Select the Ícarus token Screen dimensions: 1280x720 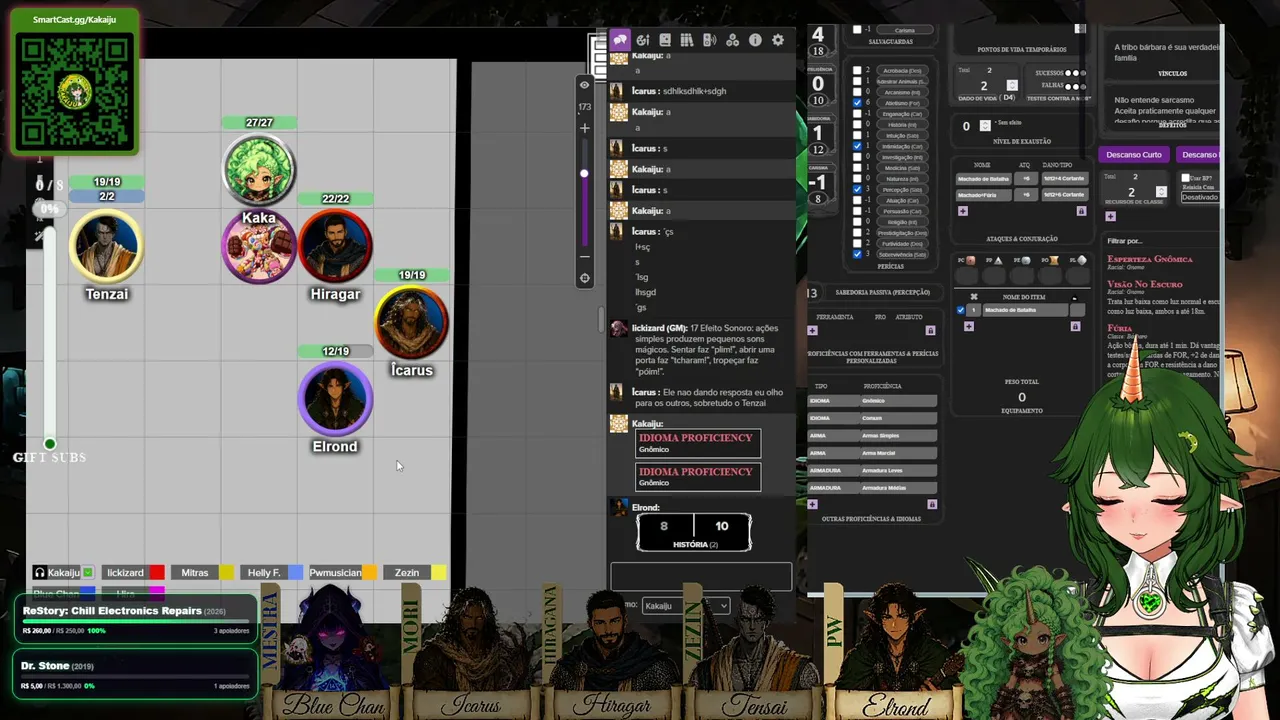[x=411, y=321]
